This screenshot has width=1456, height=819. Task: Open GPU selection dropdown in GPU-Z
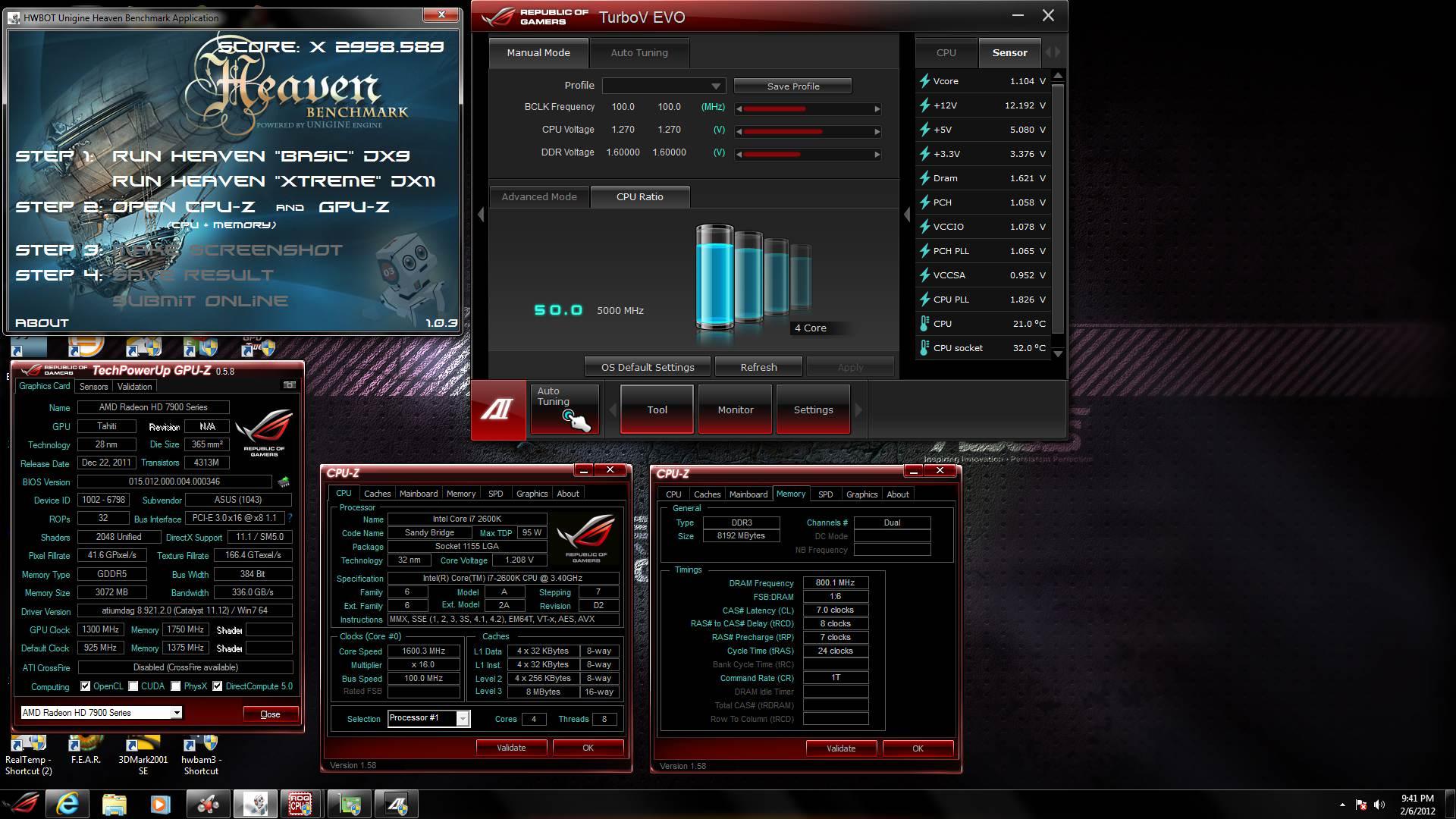click(102, 712)
